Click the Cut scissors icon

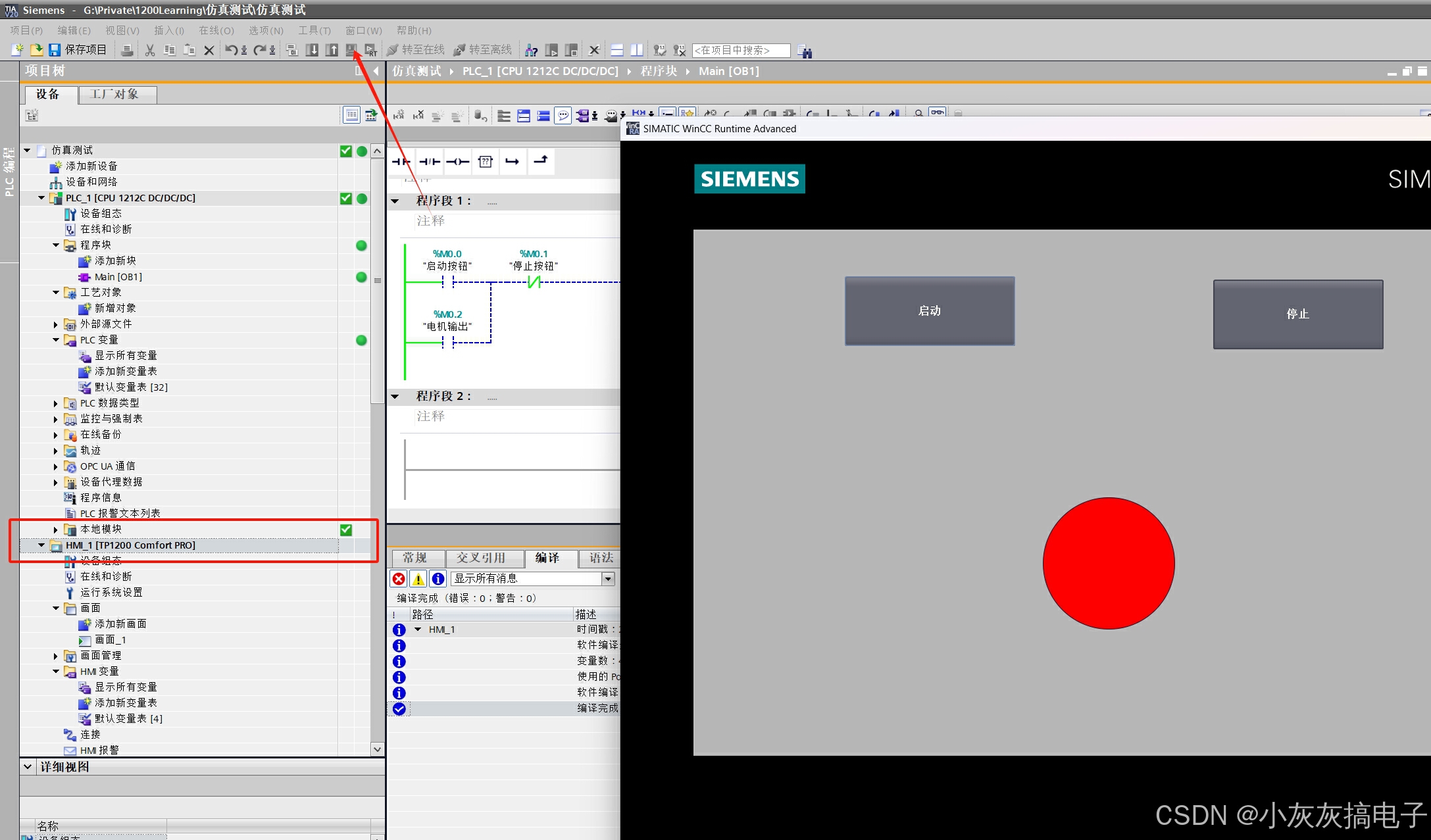pyautogui.click(x=150, y=50)
